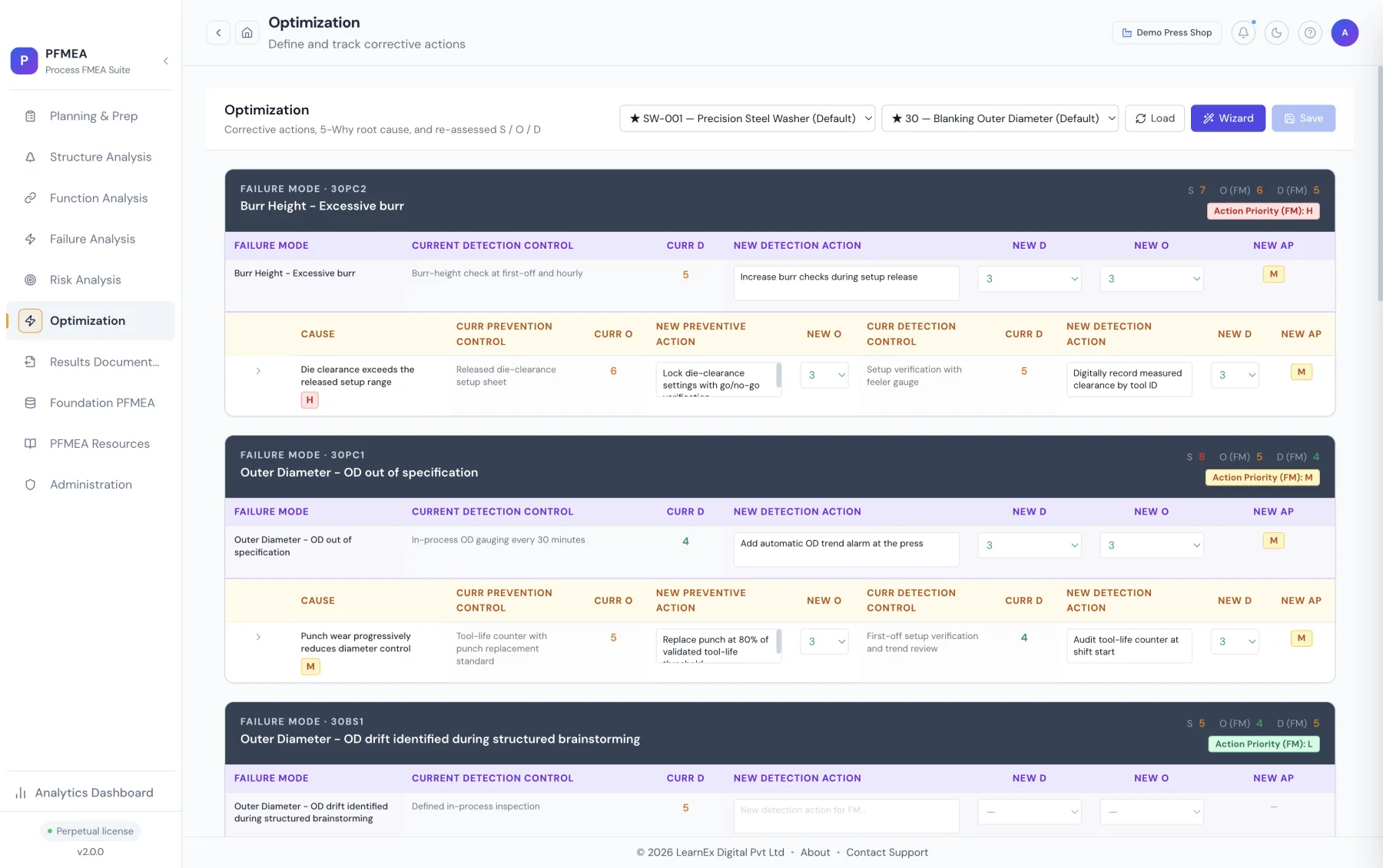Viewport: 1383px width, 868px height.
Task: Edit 'Digitally record measured clearance' detection action
Action: pyautogui.click(x=1129, y=379)
